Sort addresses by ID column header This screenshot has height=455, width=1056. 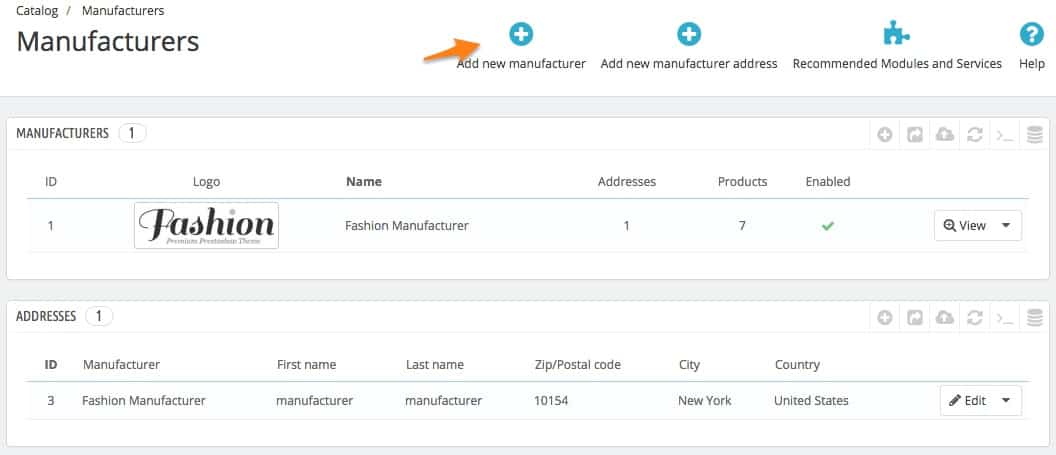point(51,365)
